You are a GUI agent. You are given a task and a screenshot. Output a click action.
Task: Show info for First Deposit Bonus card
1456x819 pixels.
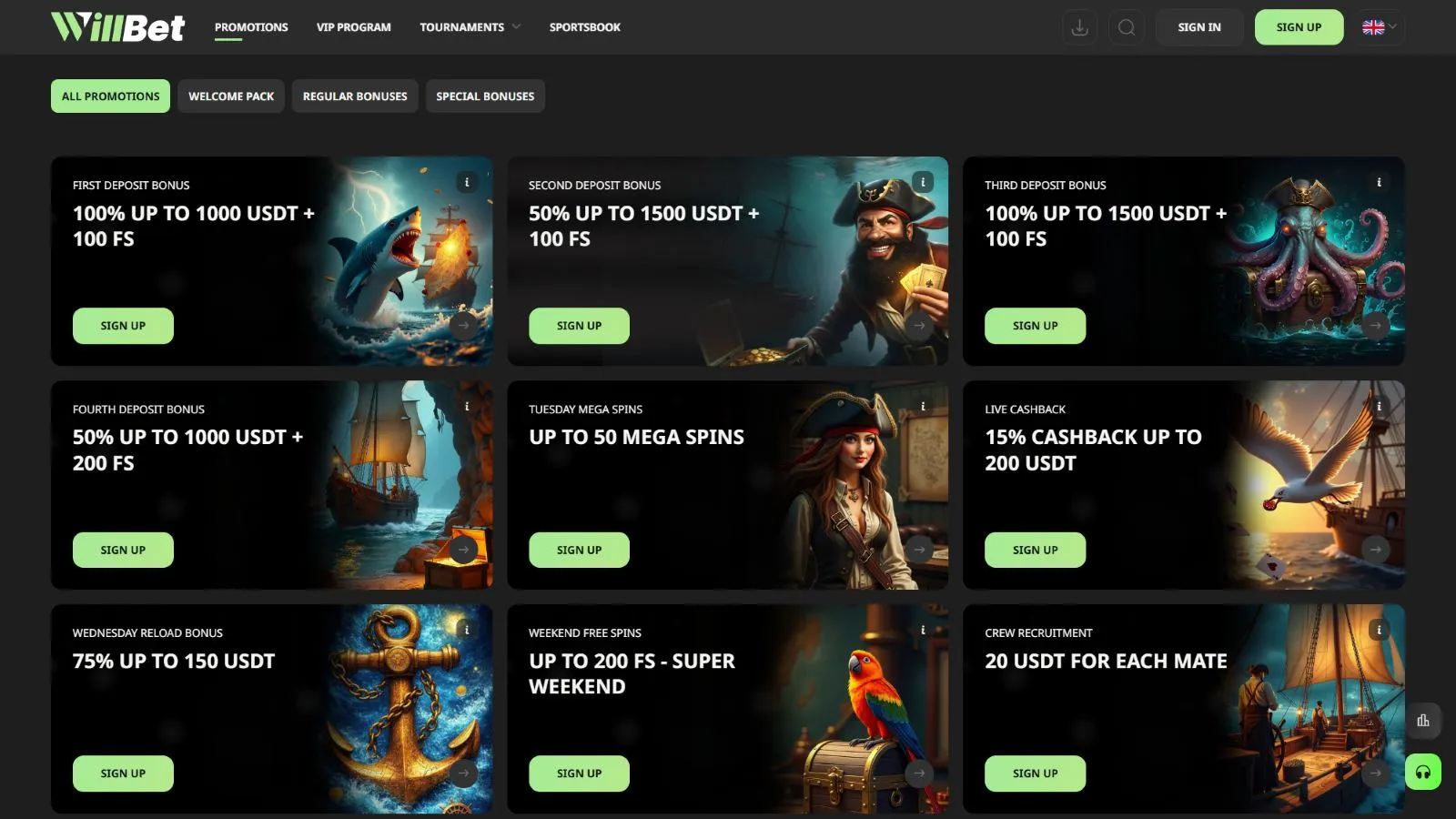(467, 183)
